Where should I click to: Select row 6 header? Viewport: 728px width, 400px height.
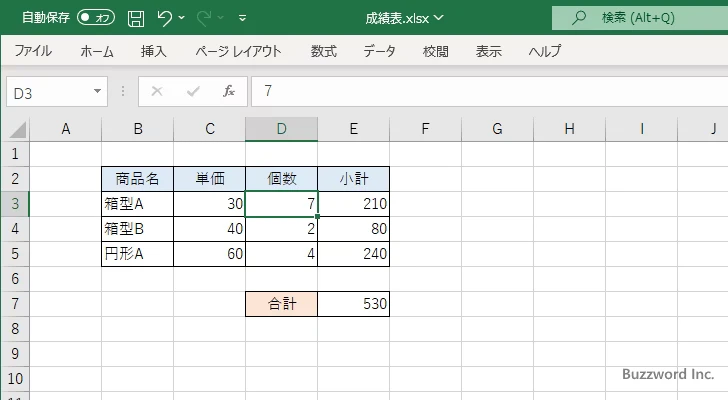point(15,279)
